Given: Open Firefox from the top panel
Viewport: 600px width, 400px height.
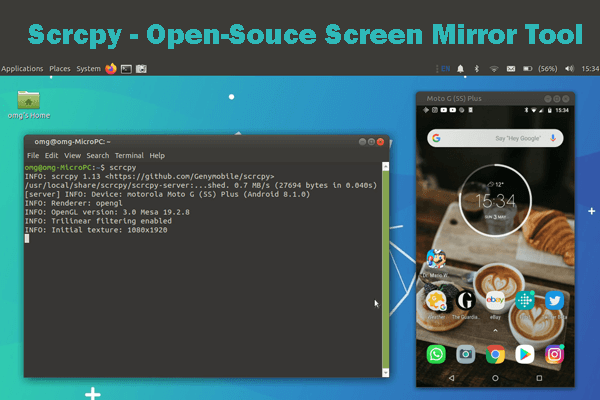Looking at the screenshot, I should click(111, 69).
